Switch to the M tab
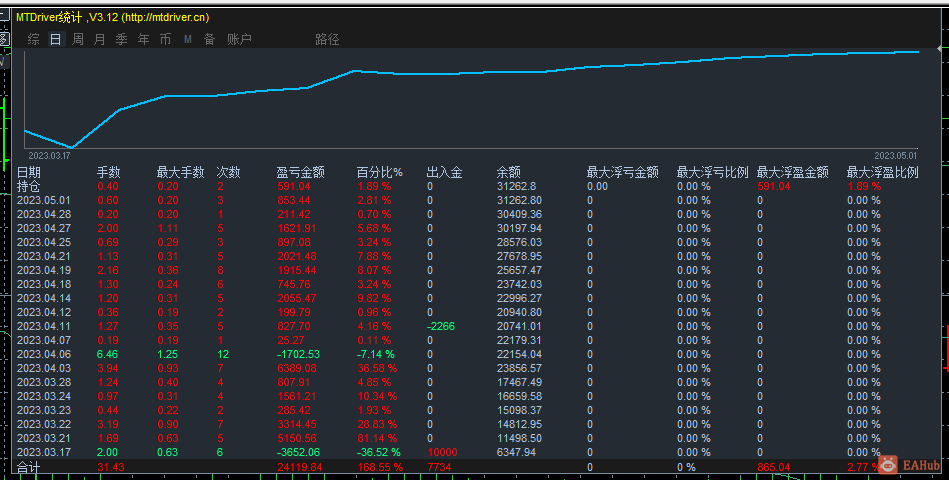Screen dimensions: 949x480 point(188,39)
